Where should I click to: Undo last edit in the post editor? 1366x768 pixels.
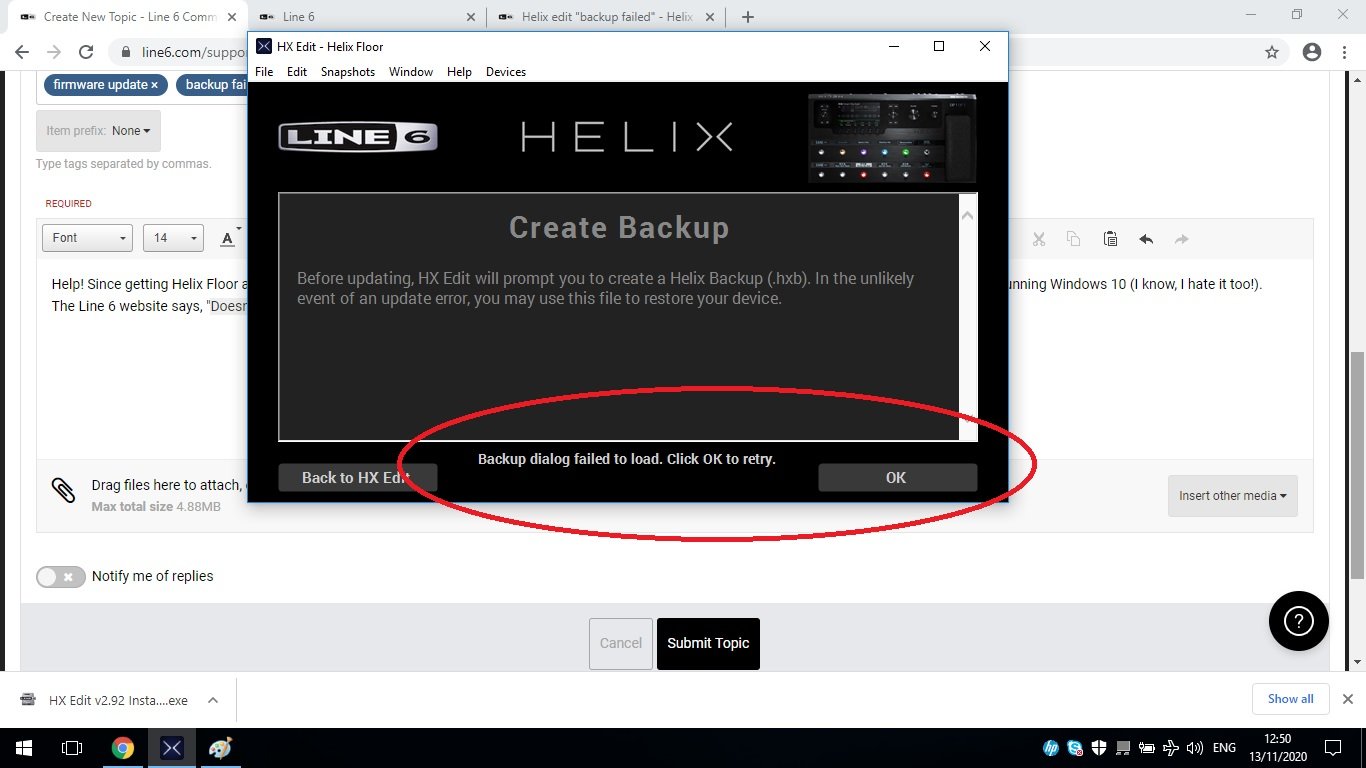tap(1146, 239)
